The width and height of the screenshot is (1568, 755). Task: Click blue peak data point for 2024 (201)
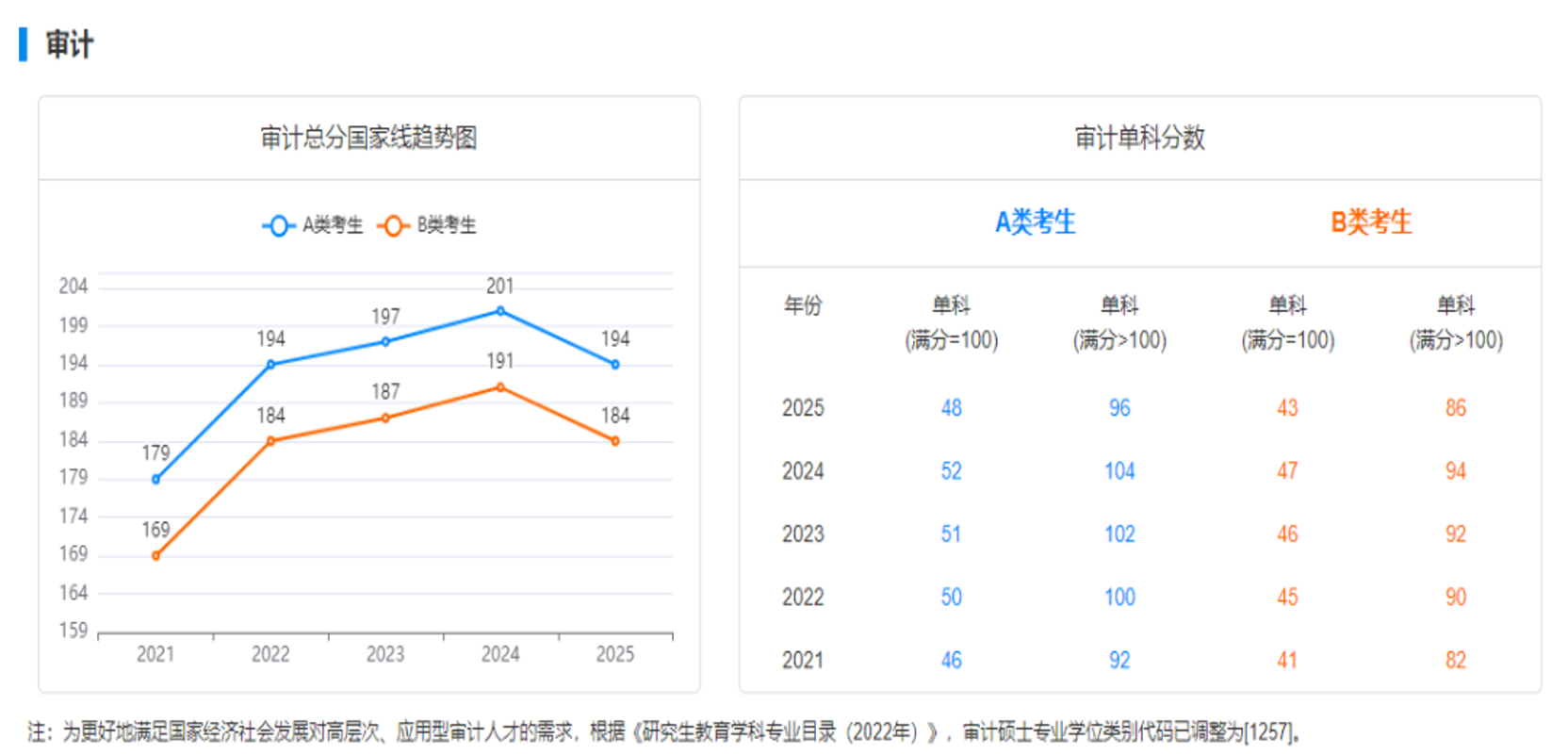(x=500, y=311)
